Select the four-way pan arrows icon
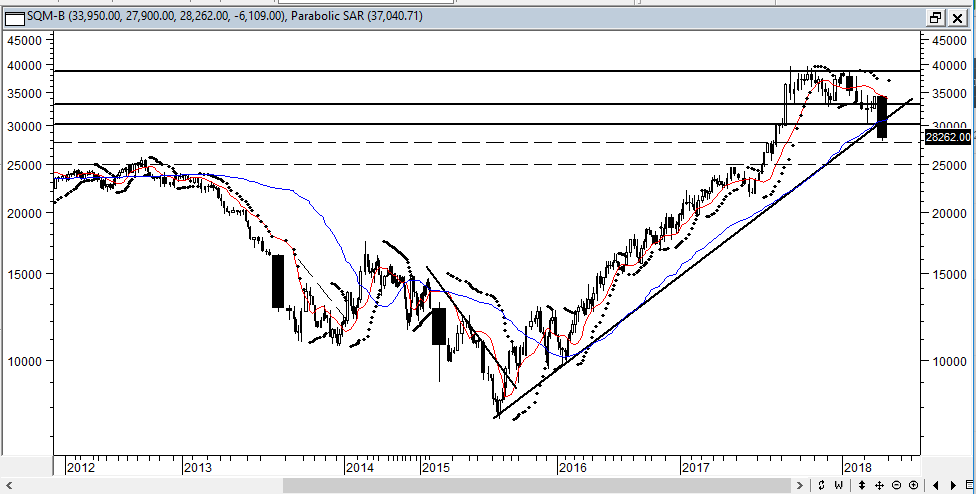Screen dimensions: 976x494 [880, 485]
